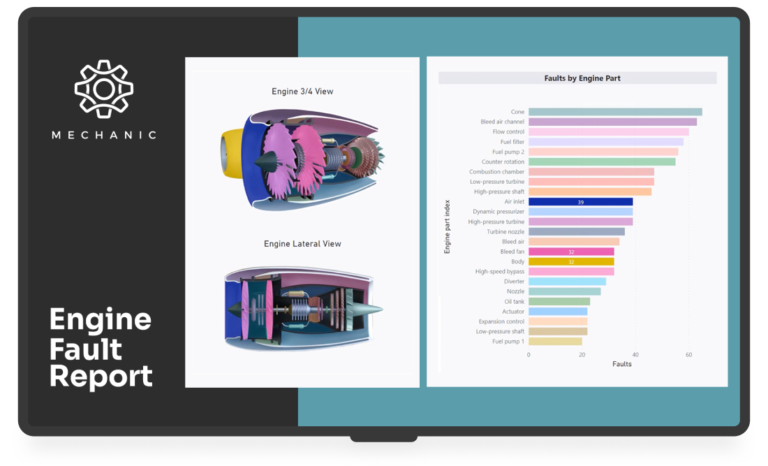Viewport: 768px width, 466px height.
Task: Select the Cone bar in chart
Action: tap(614, 112)
